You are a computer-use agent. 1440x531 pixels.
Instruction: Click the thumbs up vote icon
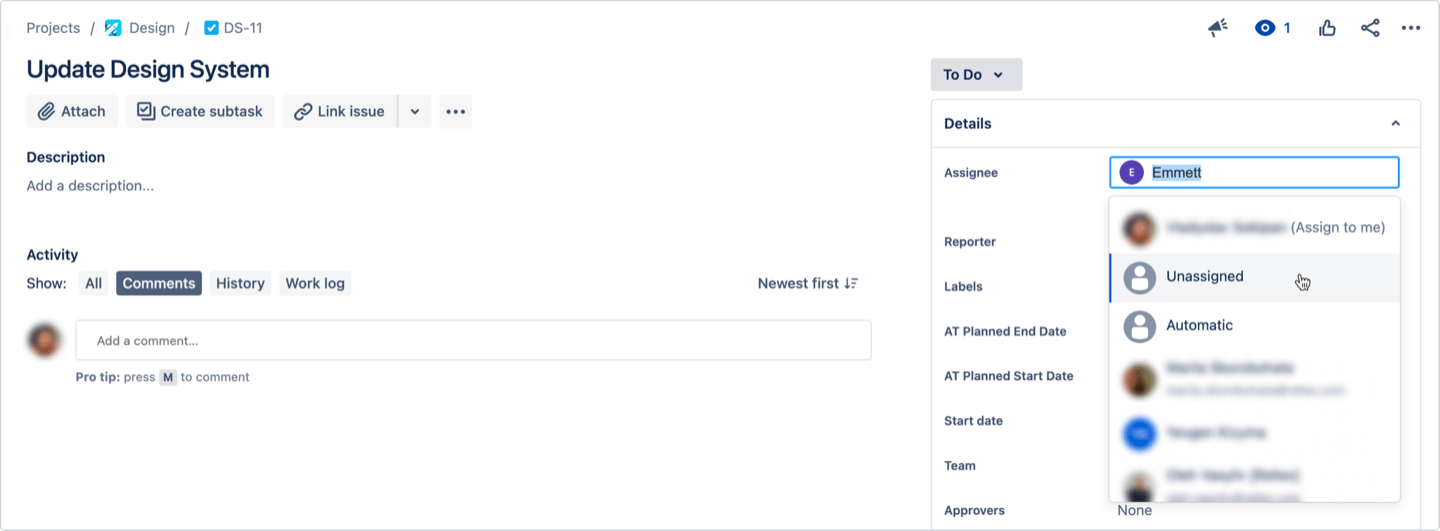pyautogui.click(x=1327, y=28)
